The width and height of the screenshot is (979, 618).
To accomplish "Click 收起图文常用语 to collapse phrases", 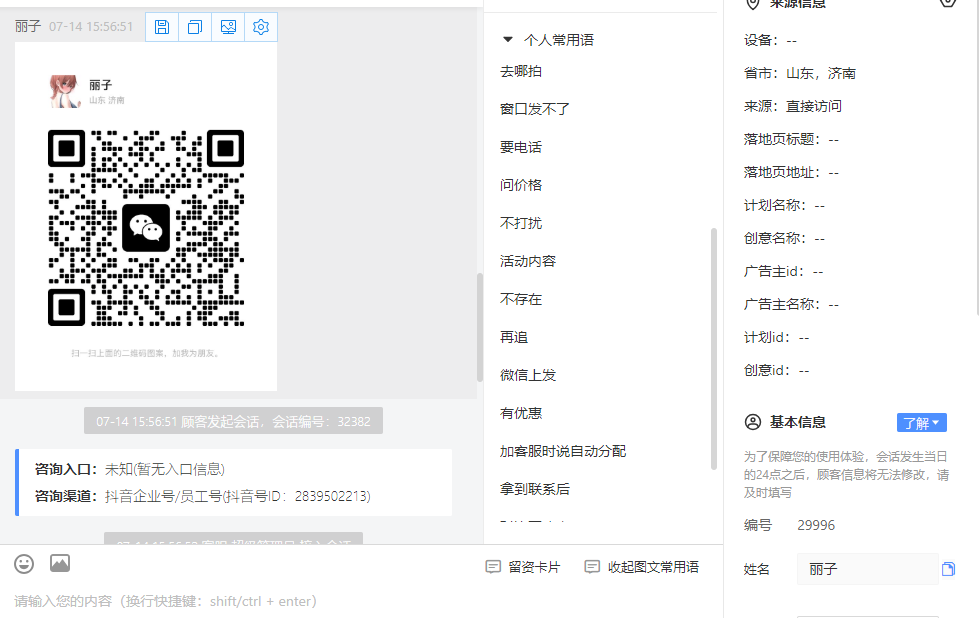I will [642, 567].
